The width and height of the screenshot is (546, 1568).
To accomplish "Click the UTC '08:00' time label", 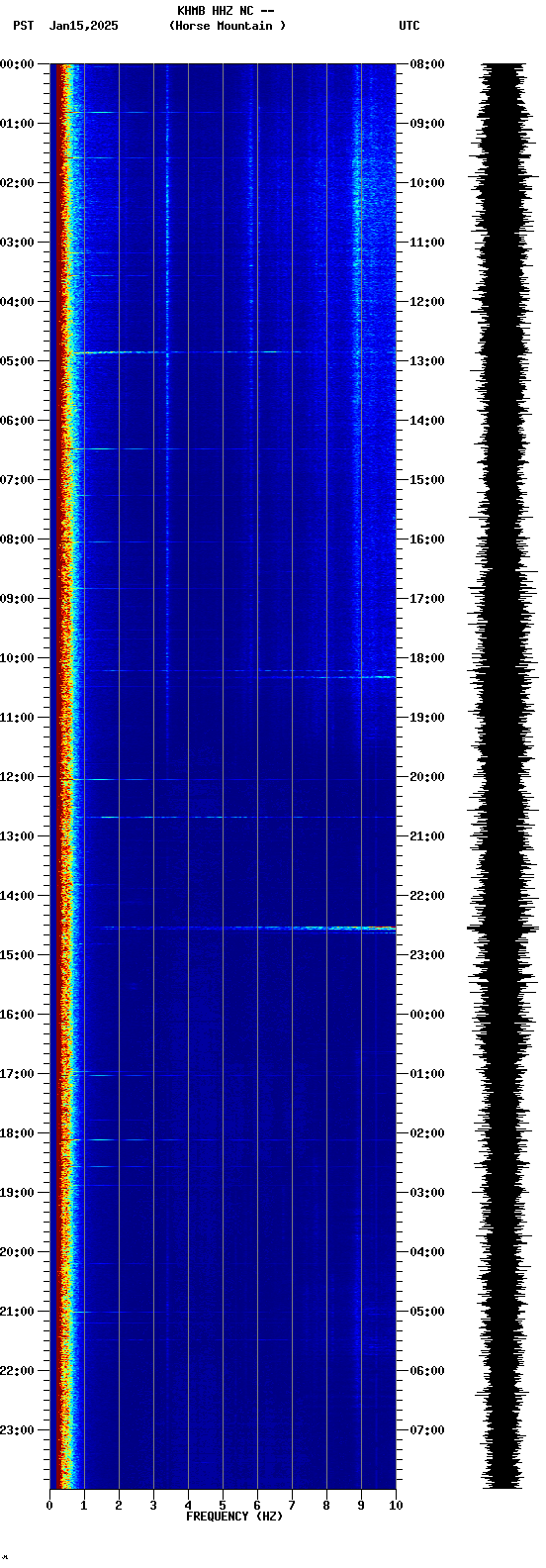I will (427, 64).
